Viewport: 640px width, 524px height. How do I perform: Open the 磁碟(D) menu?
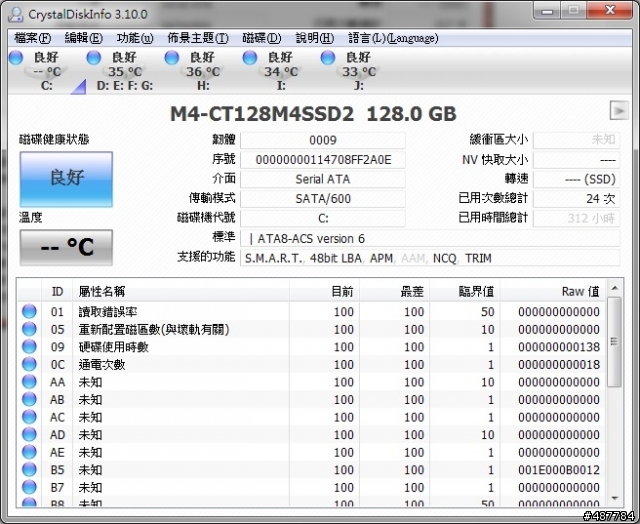pyautogui.click(x=261, y=38)
